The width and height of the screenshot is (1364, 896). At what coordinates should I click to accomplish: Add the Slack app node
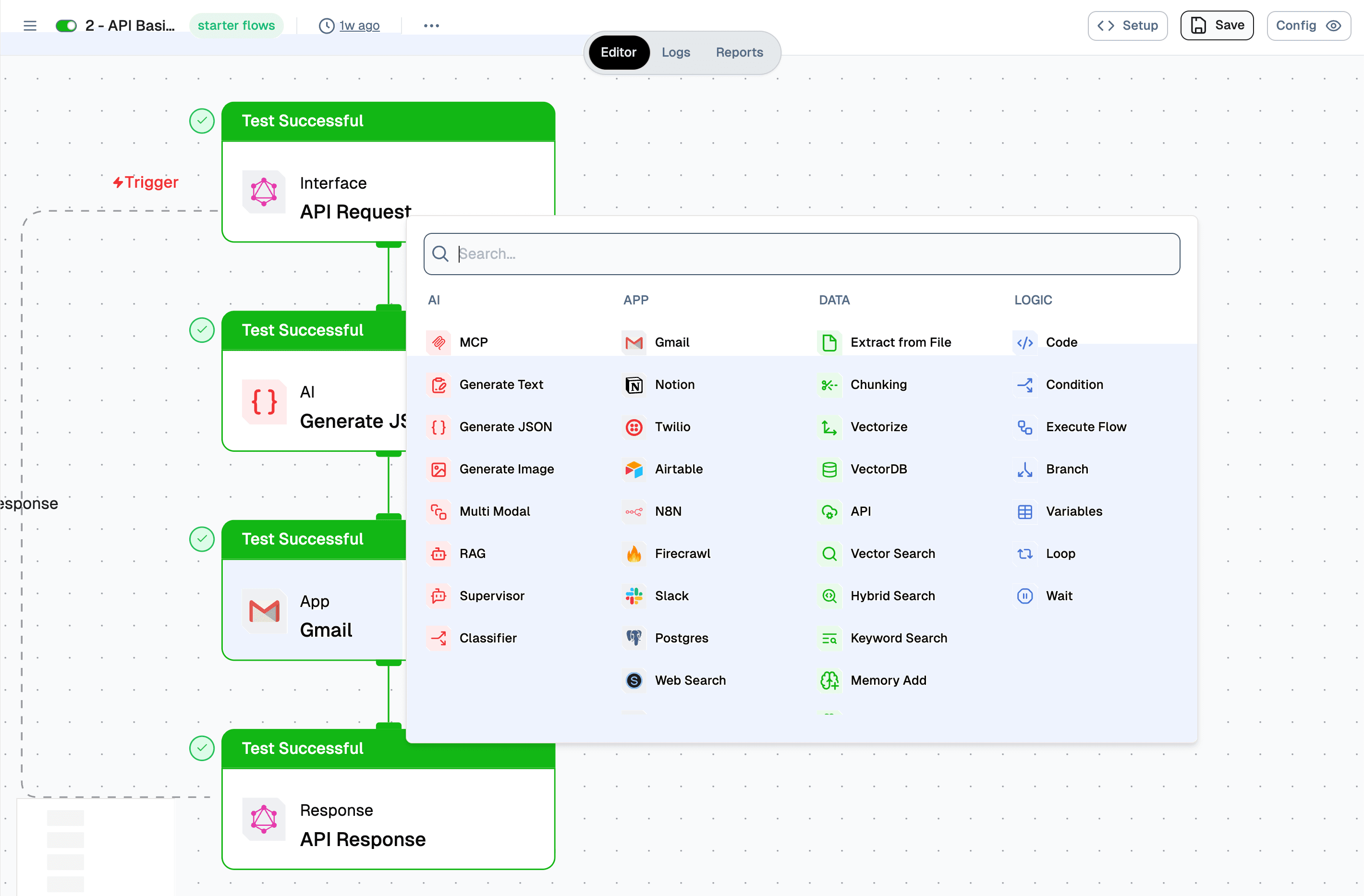(671, 596)
